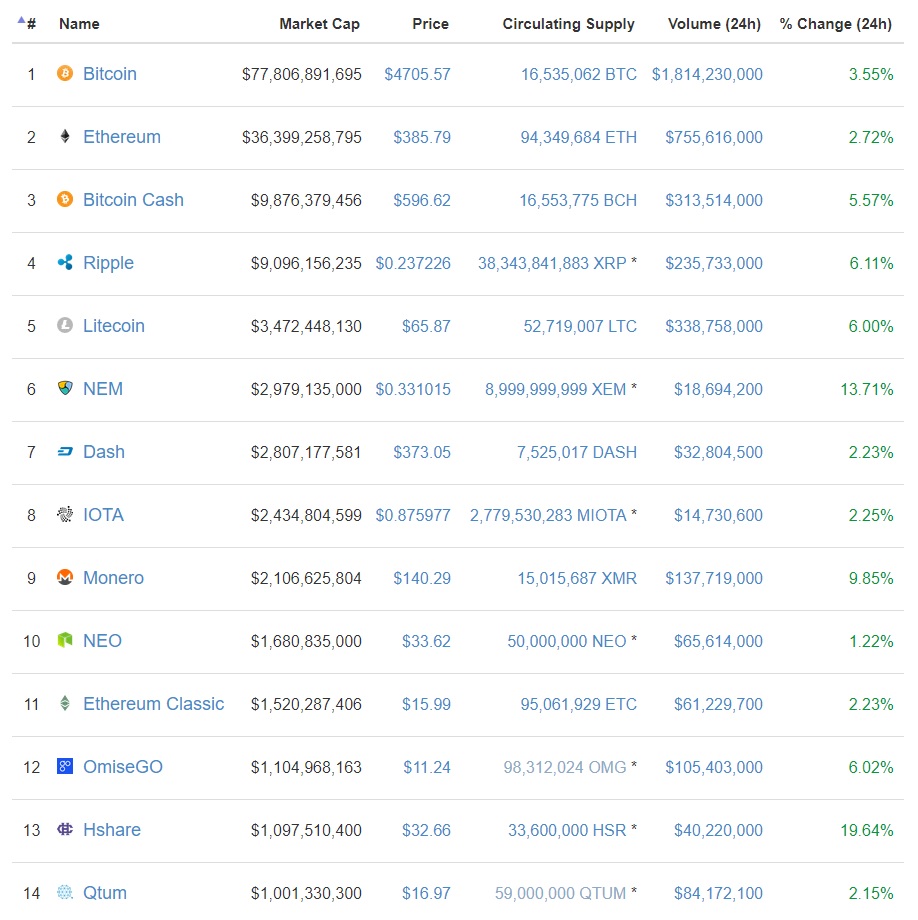Click Litecoin price $65.87

426,326
